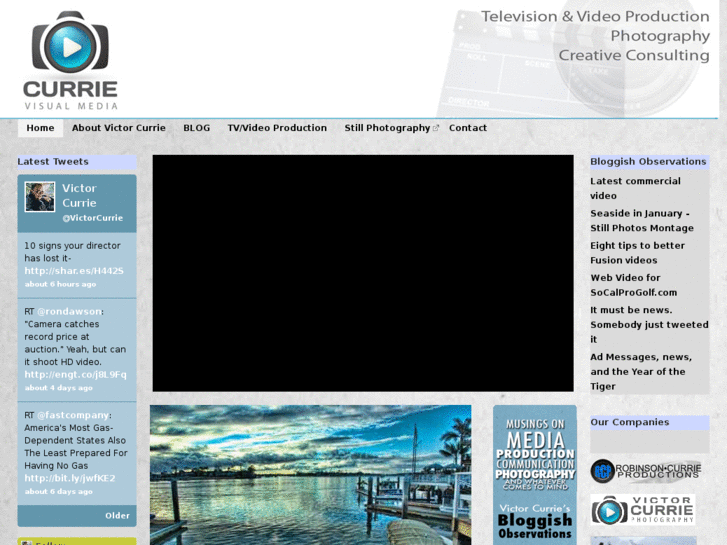
Task: Open 'Eight tips to better Fusion videos'
Action: 637,253
